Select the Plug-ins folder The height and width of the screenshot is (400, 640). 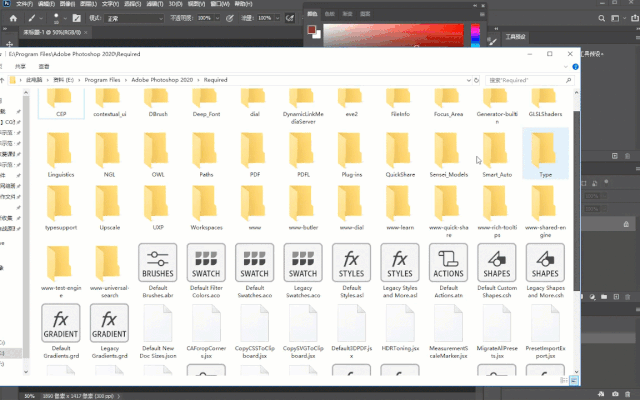click(351, 155)
